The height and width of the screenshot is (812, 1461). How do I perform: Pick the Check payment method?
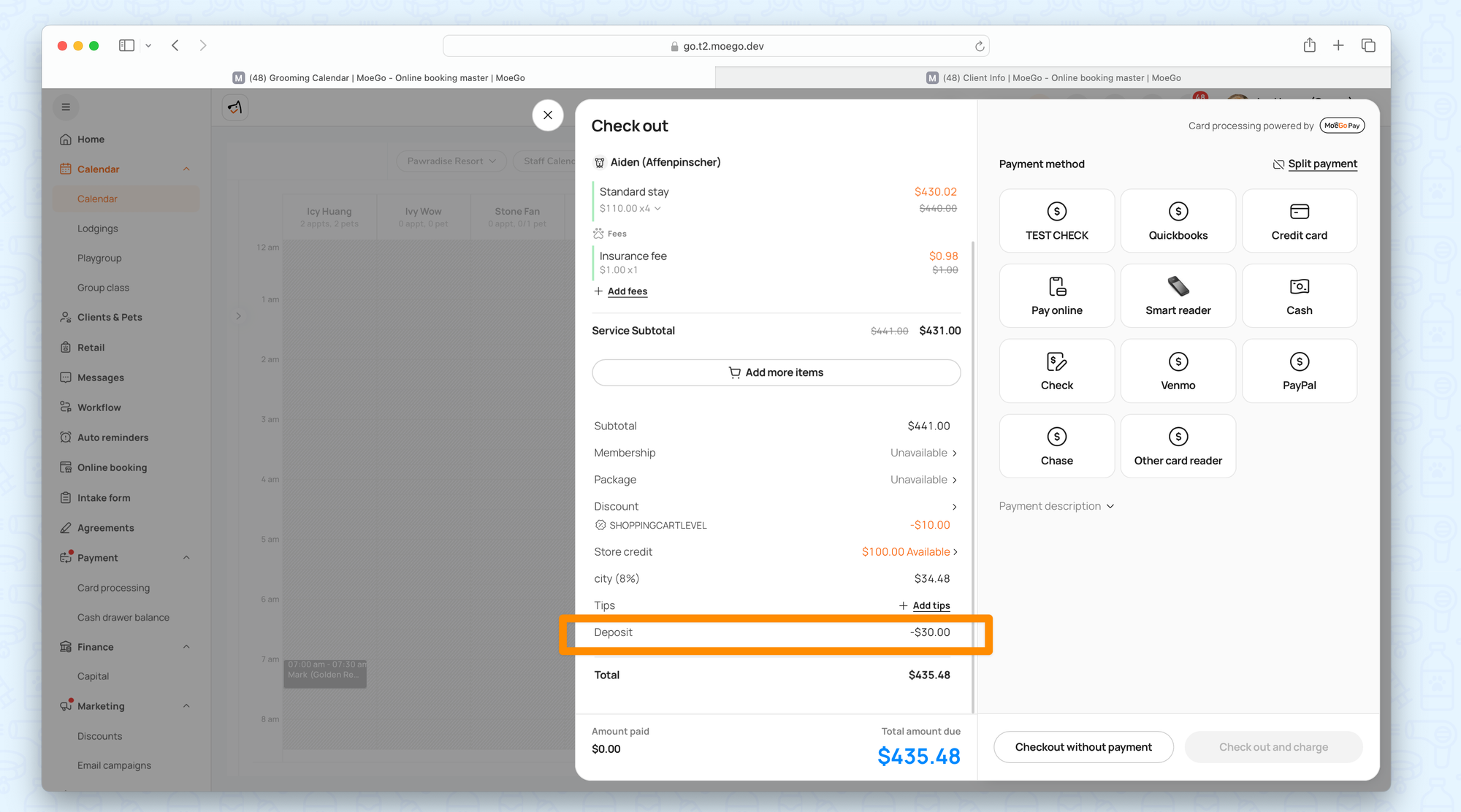tap(1056, 371)
